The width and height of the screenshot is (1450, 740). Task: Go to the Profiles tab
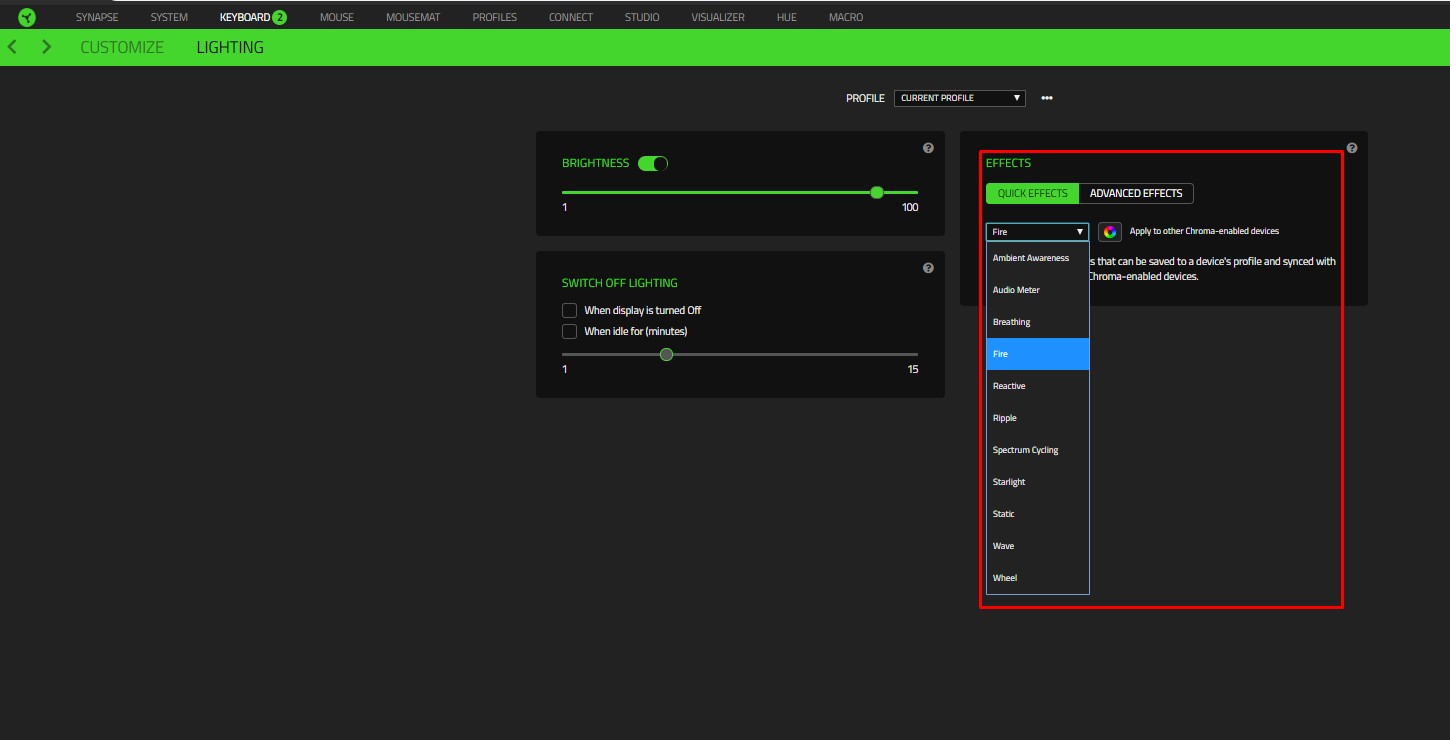click(495, 17)
